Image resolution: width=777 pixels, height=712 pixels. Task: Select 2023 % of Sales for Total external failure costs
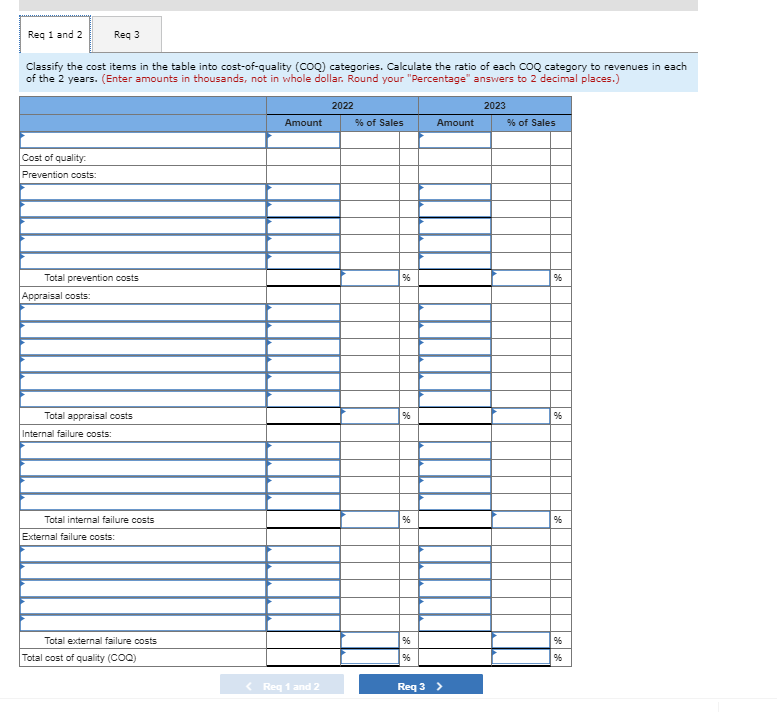521,640
